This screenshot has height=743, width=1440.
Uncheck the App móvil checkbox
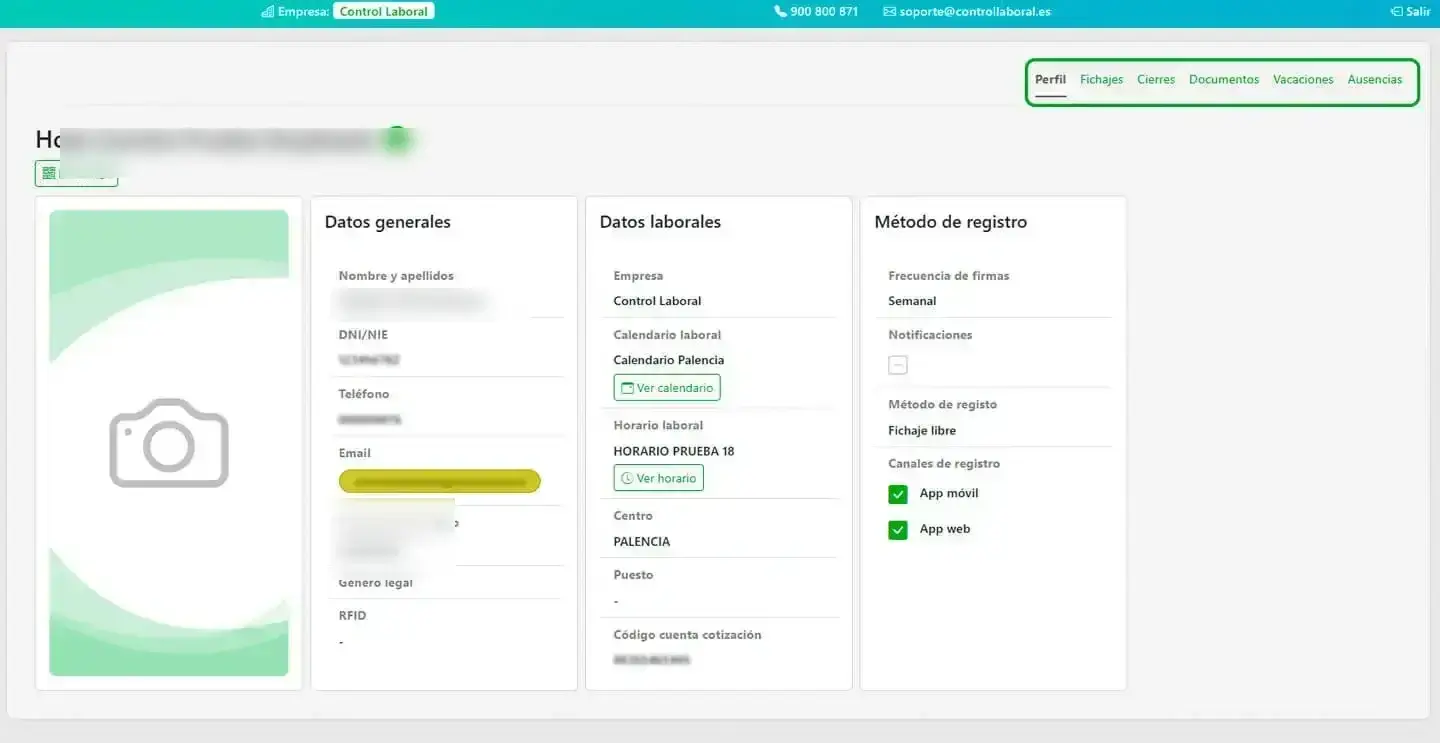coord(898,494)
